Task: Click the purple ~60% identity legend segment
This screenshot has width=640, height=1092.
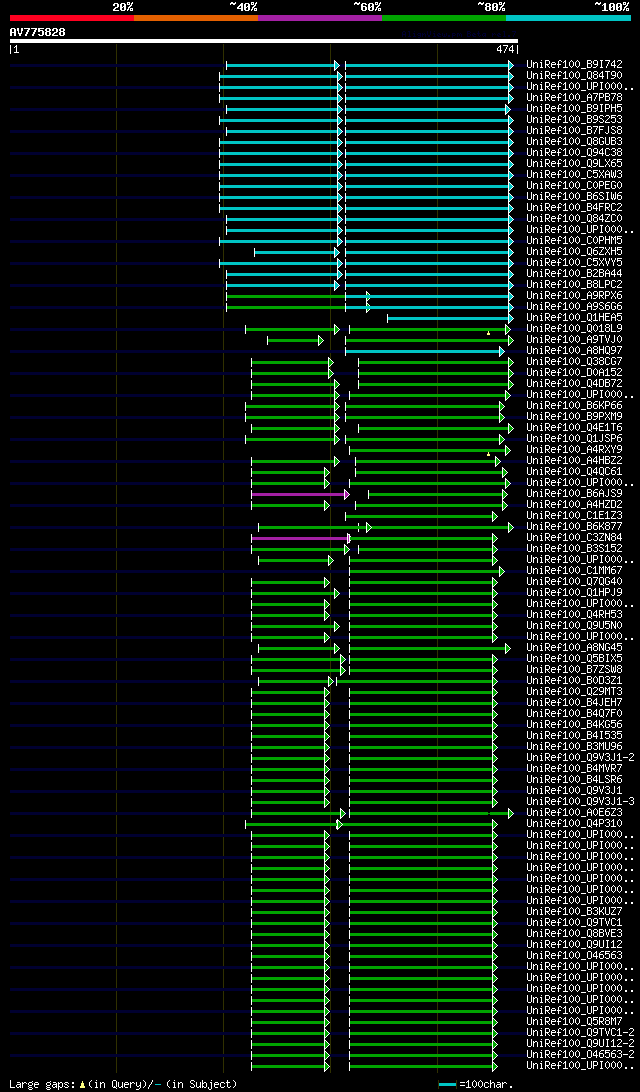Action: tap(320, 17)
